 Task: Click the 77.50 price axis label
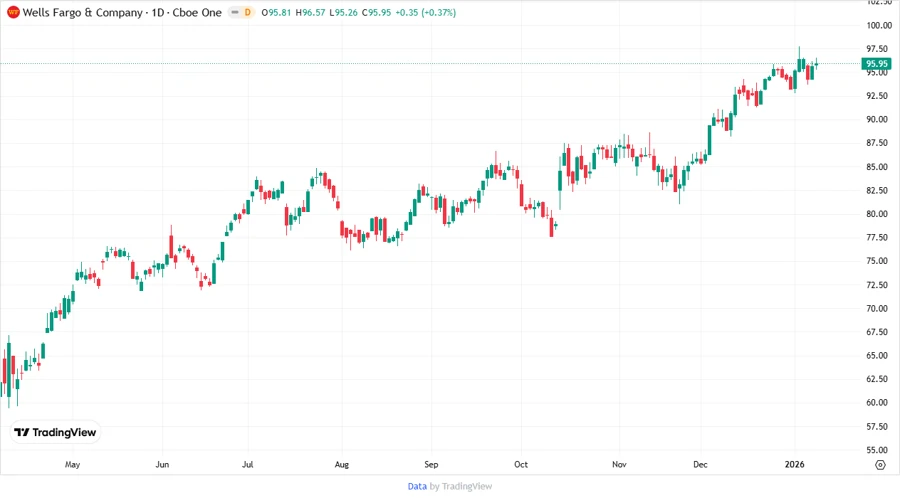click(x=877, y=238)
